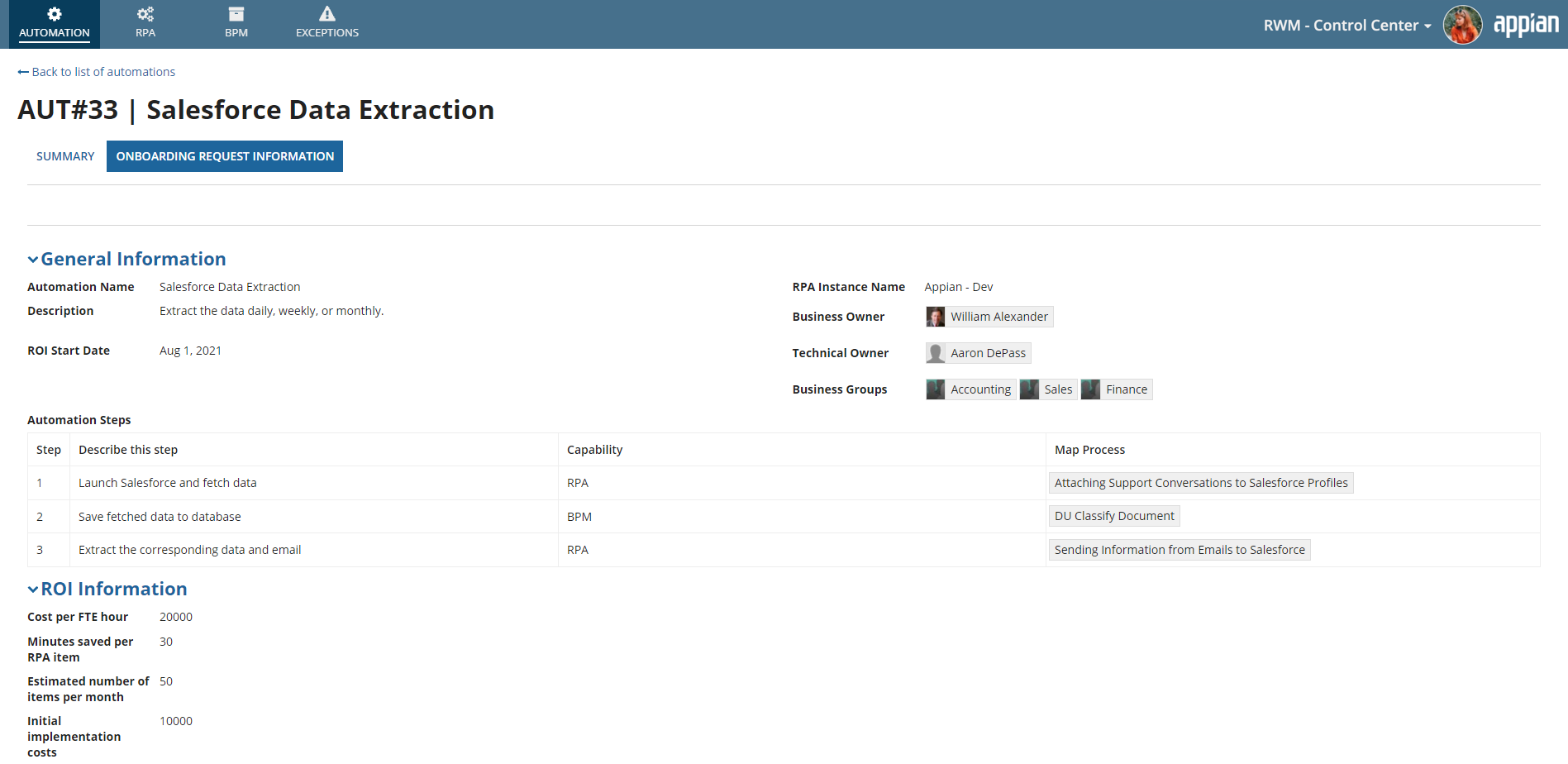
Task: Click the user profile avatar
Action: (1462, 25)
